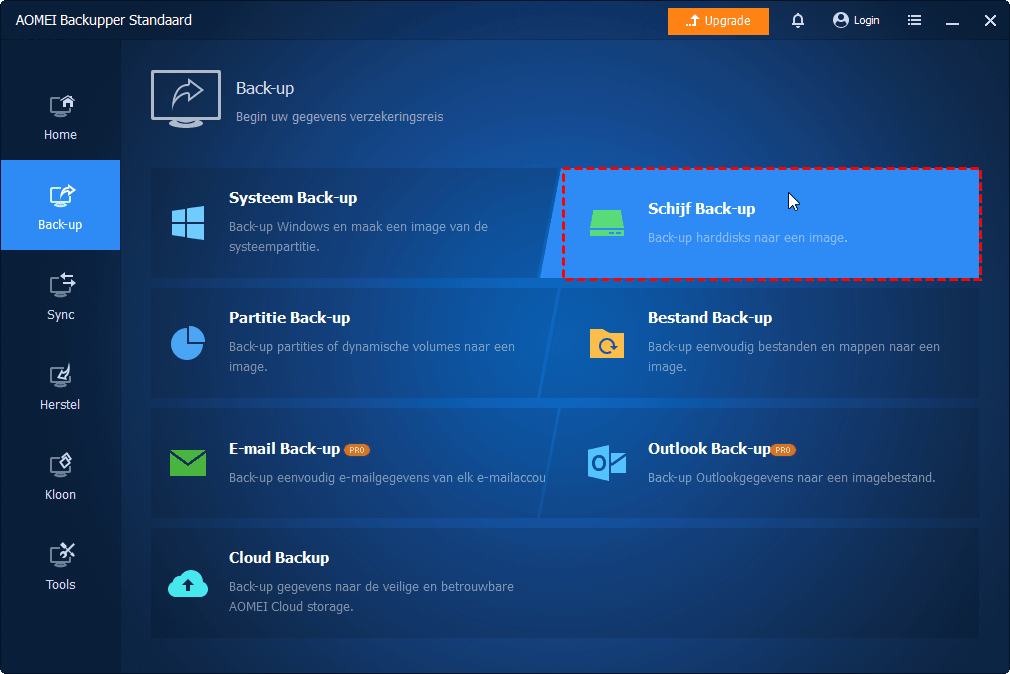This screenshot has height=674, width=1010.
Task: Open notifications bell icon
Action: click(x=797, y=21)
